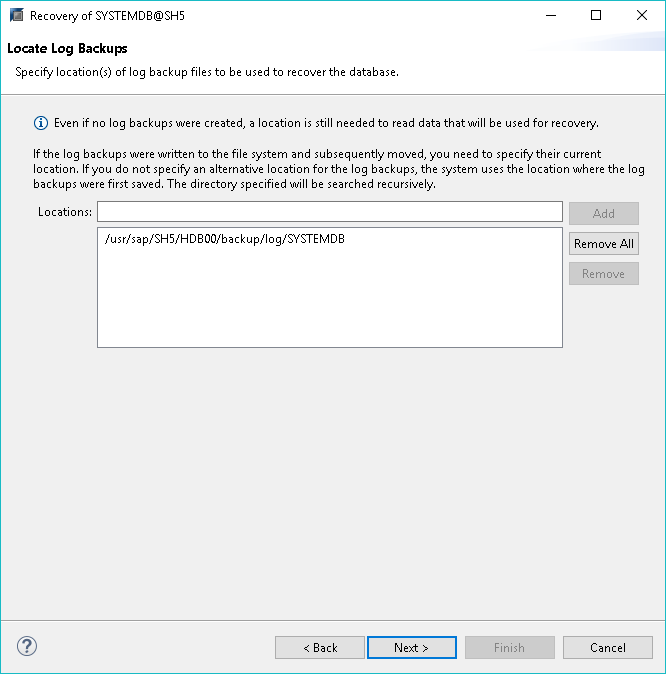Click the 'Locations:' label
Image resolution: width=666 pixels, height=674 pixels.
click(65, 212)
